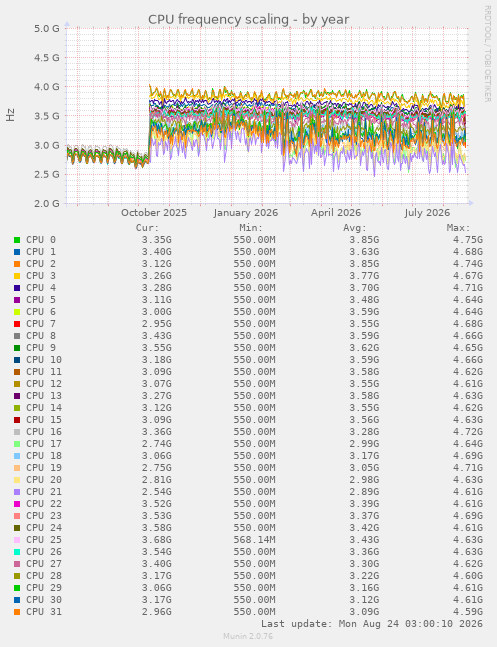Click the 'CPU 8' legend label

[41, 335]
